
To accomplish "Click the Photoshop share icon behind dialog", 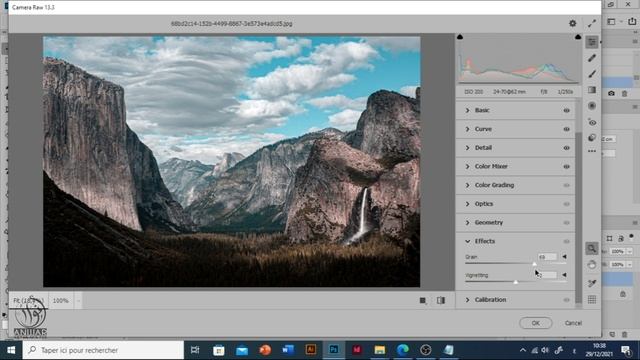I will (x=632, y=21).
